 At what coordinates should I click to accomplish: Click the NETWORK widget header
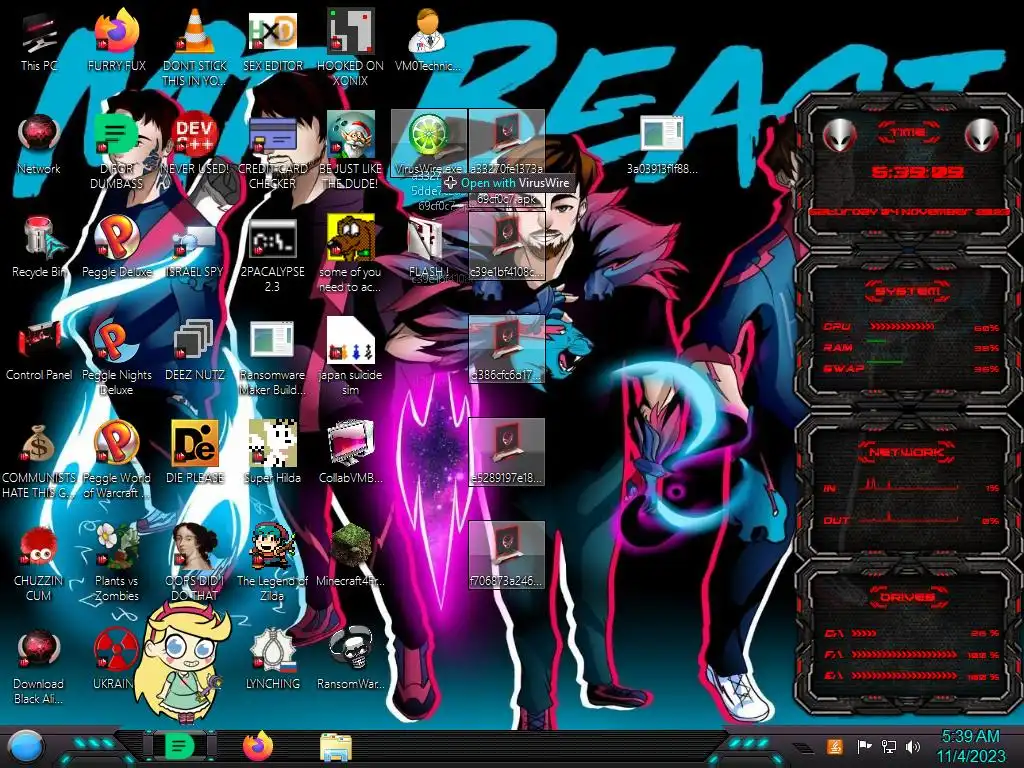coord(908,452)
